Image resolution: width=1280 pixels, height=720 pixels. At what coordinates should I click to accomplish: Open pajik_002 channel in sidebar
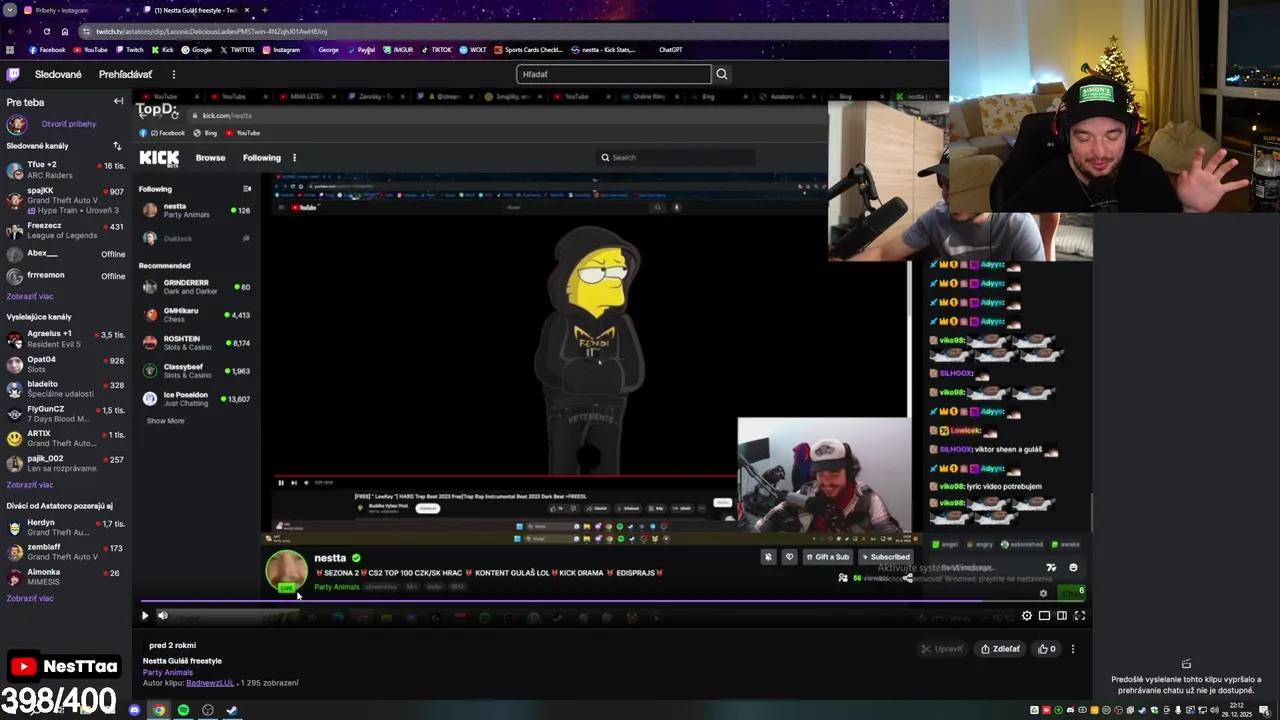[66, 463]
